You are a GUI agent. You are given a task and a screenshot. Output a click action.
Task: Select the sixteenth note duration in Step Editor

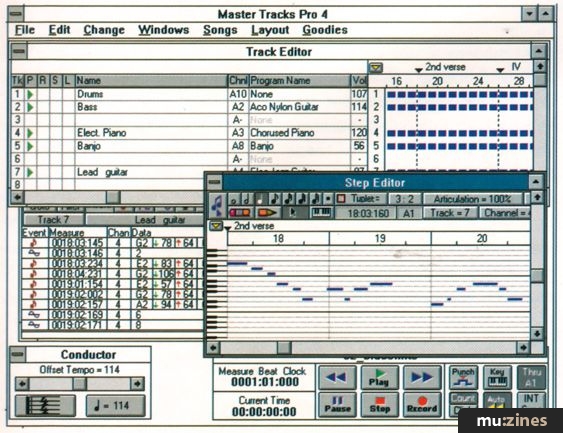[288, 199]
